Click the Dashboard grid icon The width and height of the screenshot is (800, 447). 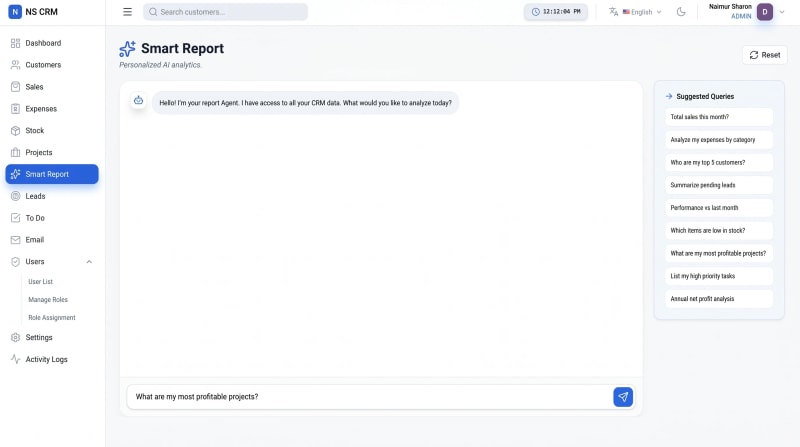pos(15,43)
